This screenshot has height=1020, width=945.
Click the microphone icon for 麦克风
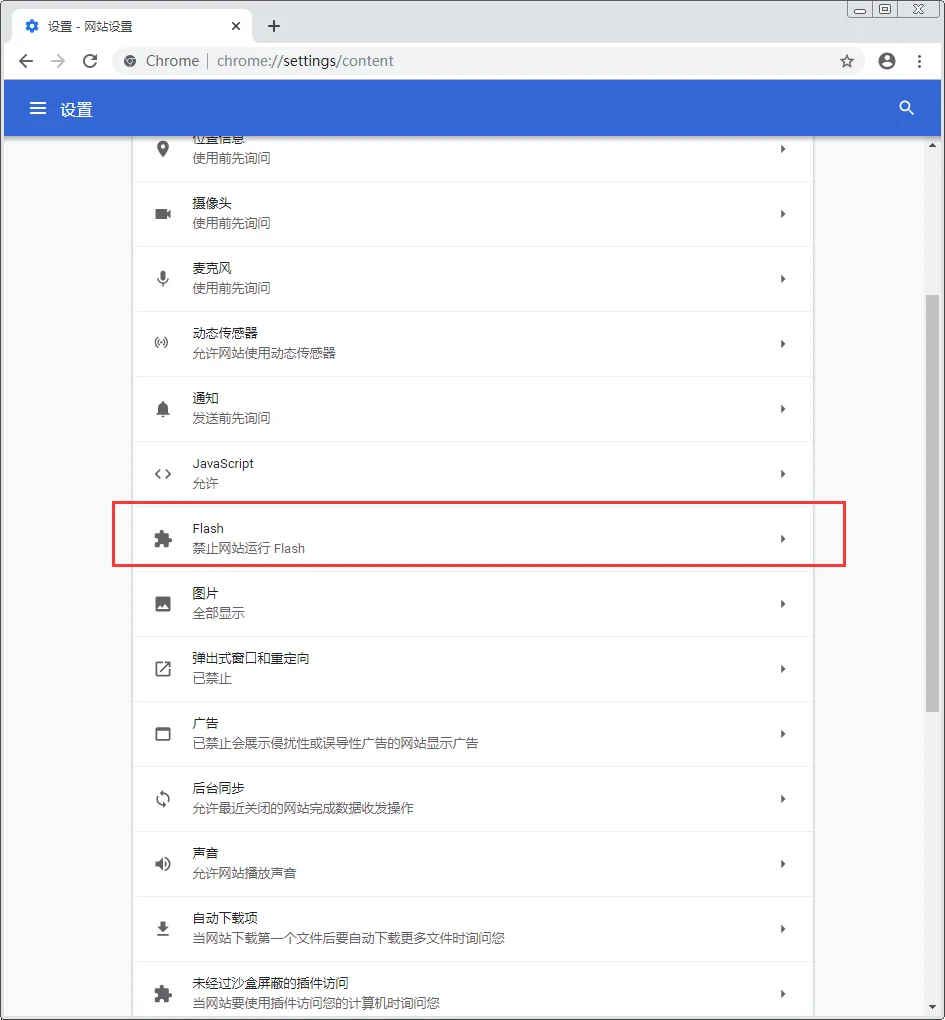pos(163,279)
